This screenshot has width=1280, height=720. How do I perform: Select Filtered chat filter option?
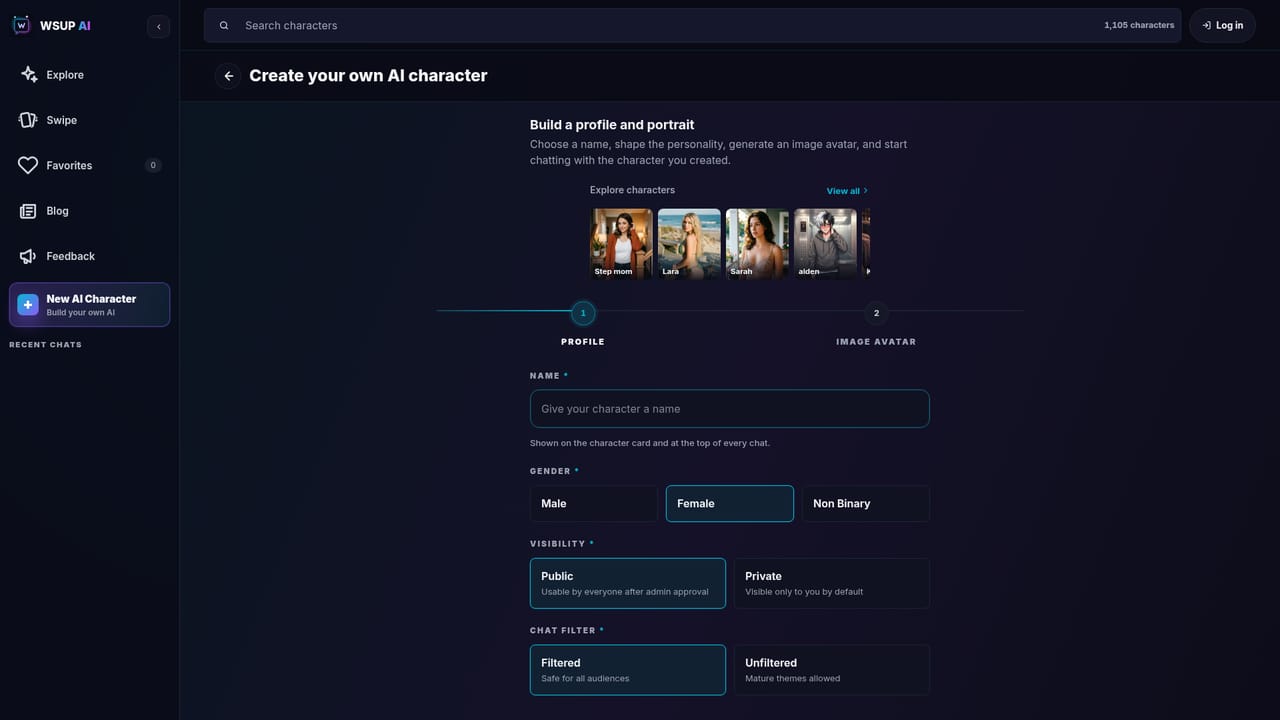(x=628, y=670)
